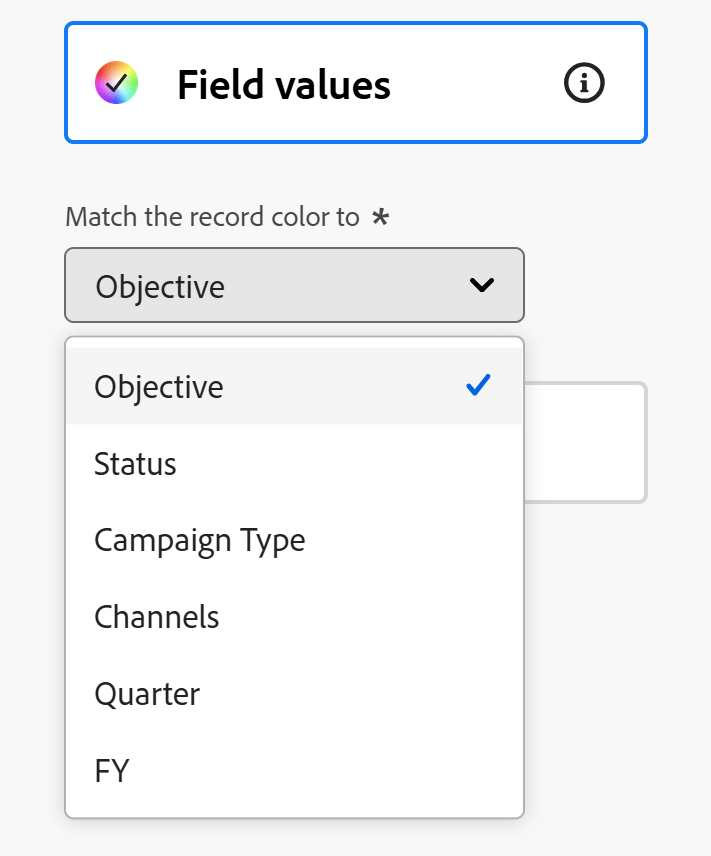Click the Campaign Type row's empty right side
This screenshot has width=711, height=856.
pyautogui.click(x=420, y=541)
